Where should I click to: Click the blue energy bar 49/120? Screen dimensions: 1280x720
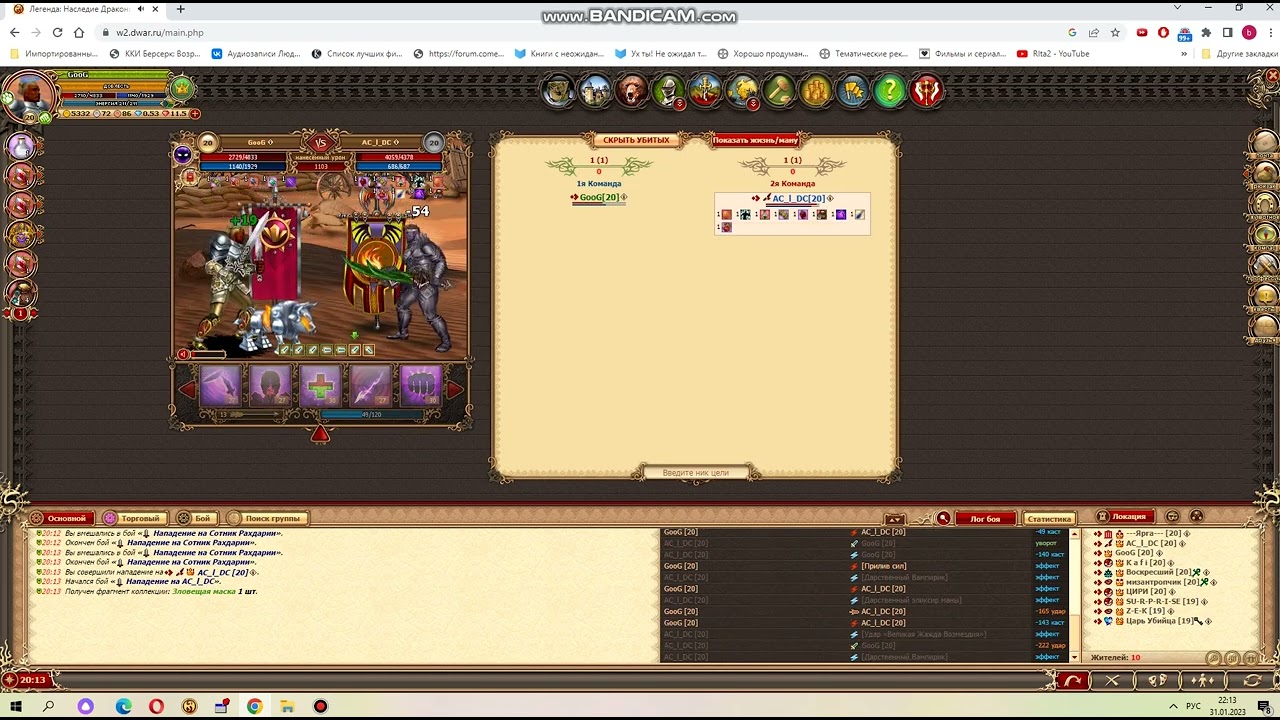point(371,414)
